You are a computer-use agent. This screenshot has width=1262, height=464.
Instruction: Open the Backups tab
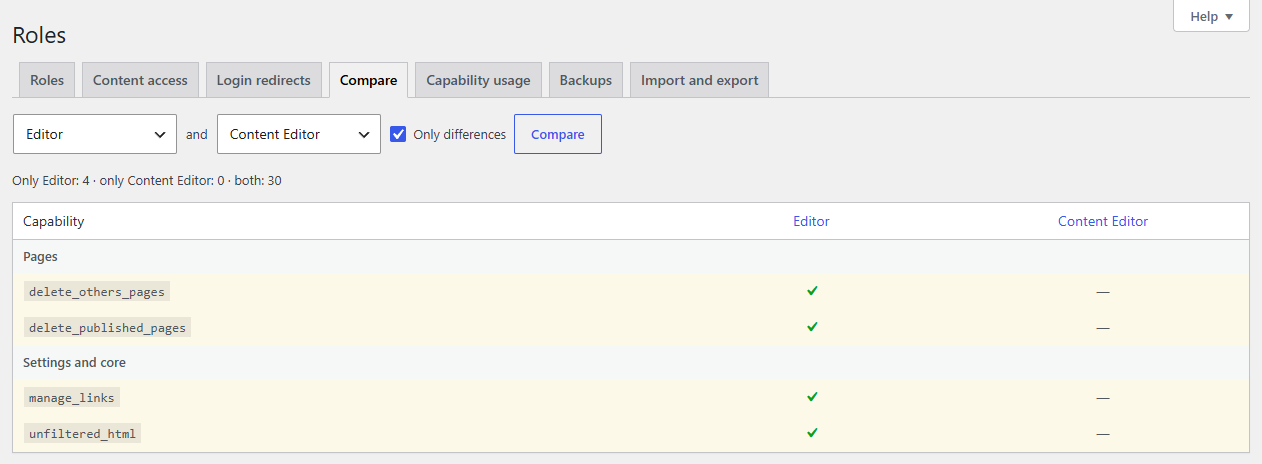pos(586,80)
